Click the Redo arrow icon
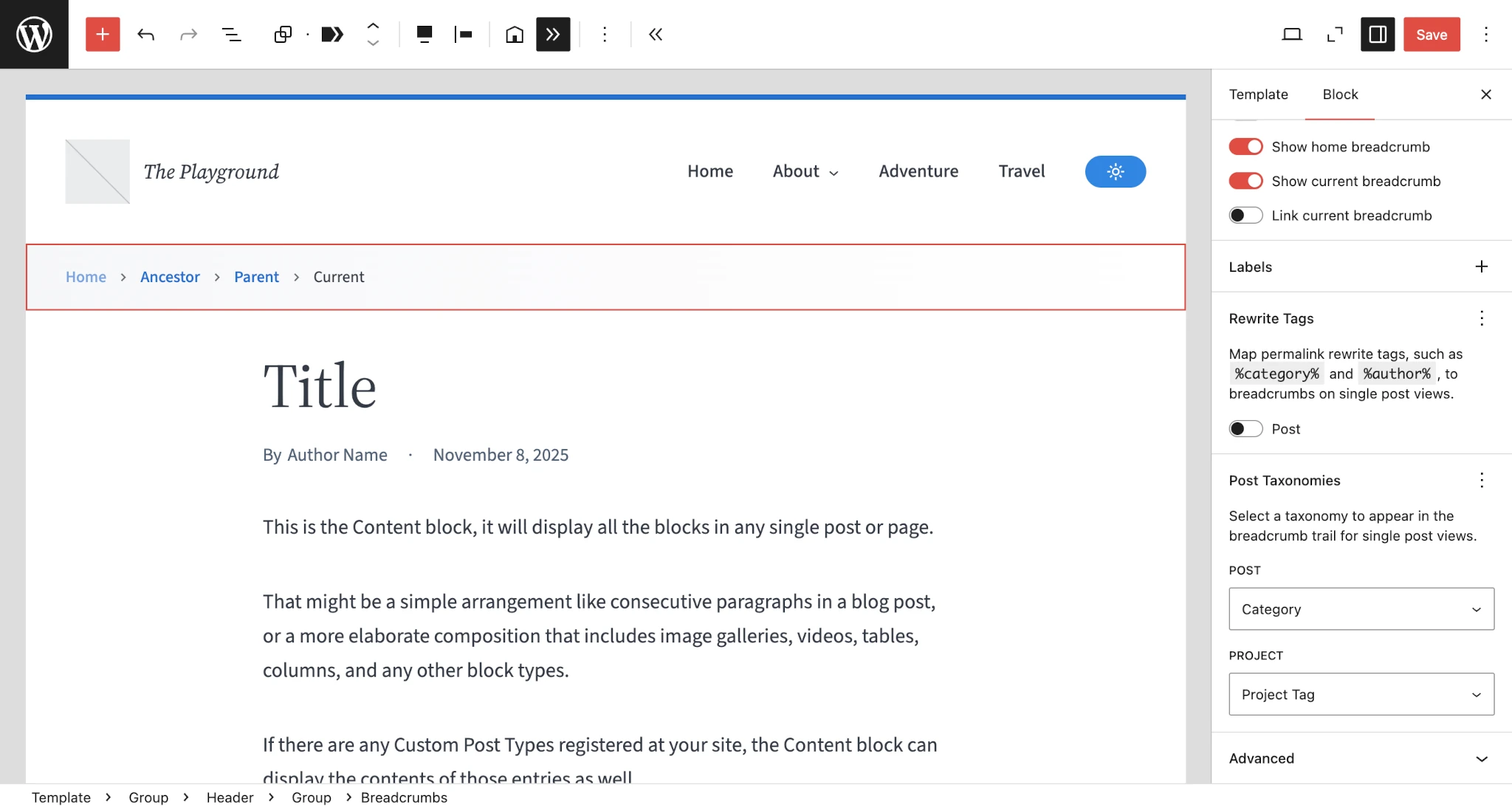 [188, 34]
